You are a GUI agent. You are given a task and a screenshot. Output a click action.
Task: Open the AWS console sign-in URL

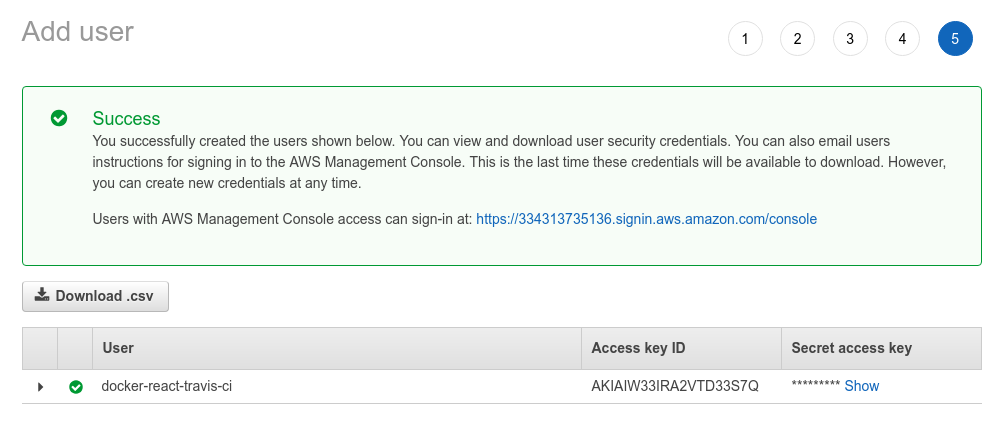click(647, 219)
